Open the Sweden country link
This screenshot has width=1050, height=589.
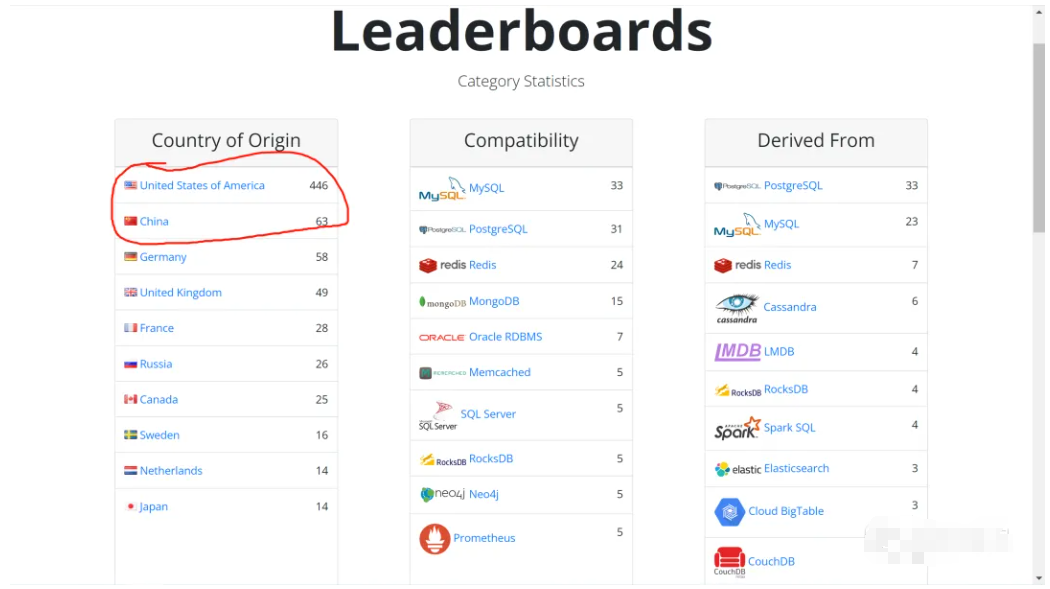click(159, 435)
